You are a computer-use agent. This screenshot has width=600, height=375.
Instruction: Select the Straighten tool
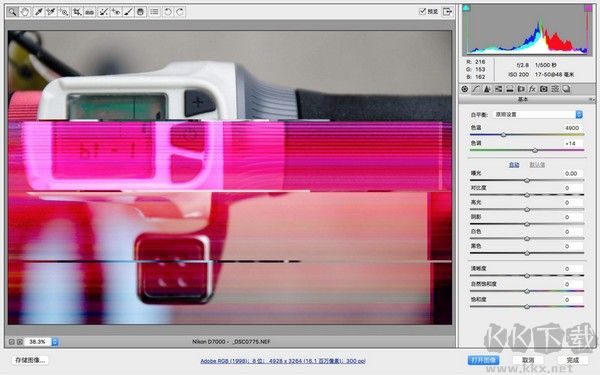point(90,12)
